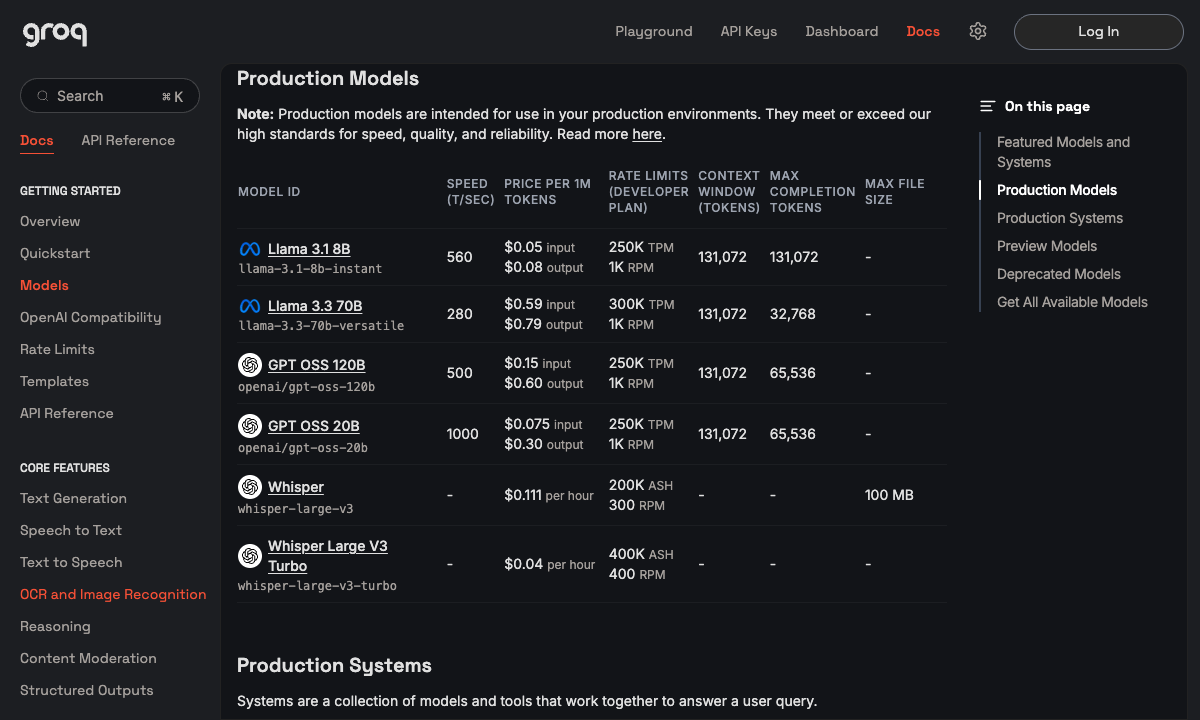Open the Dashboard
This screenshot has height=720, width=1200.
point(842,31)
